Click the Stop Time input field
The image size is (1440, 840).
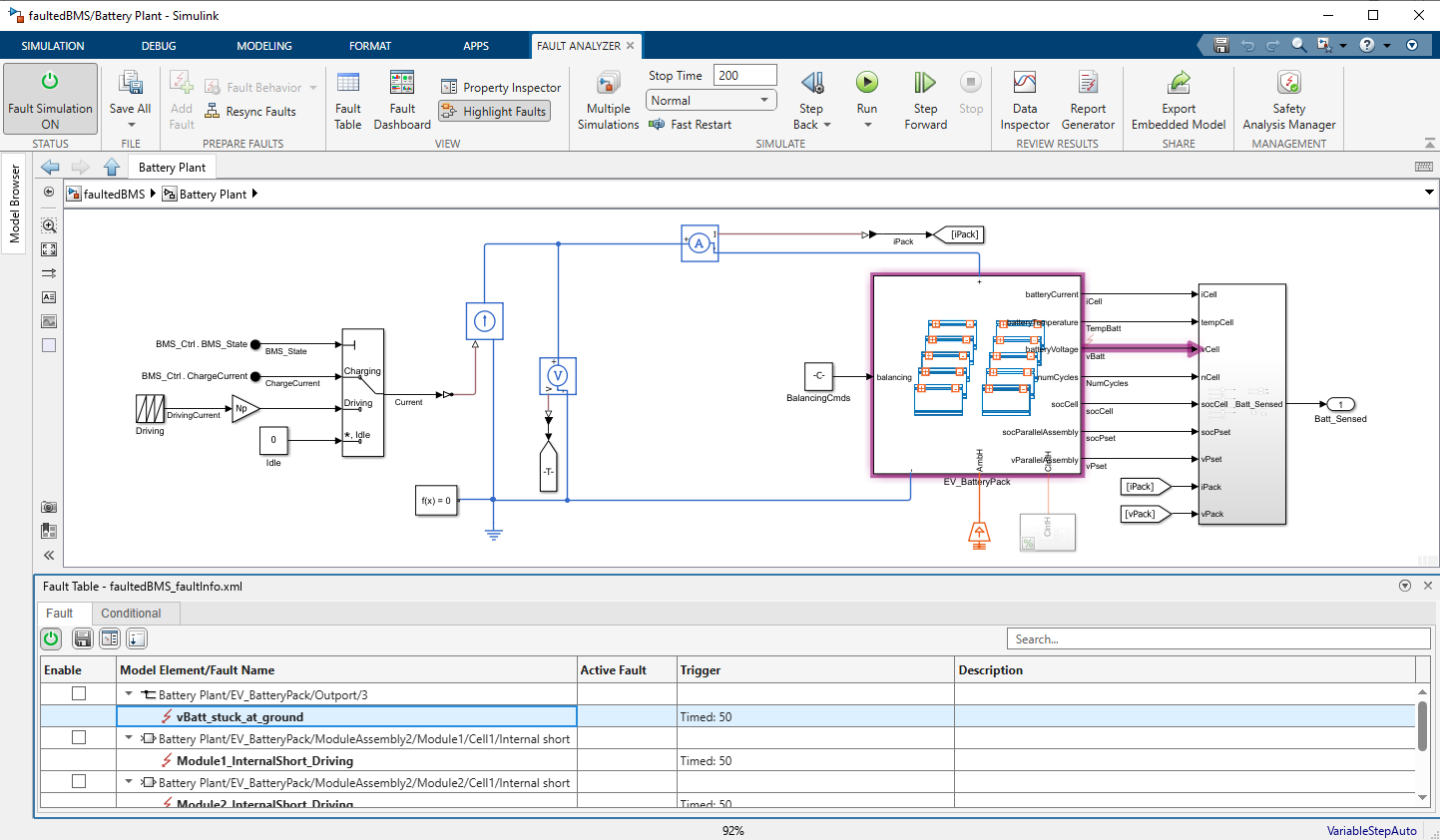744,75
